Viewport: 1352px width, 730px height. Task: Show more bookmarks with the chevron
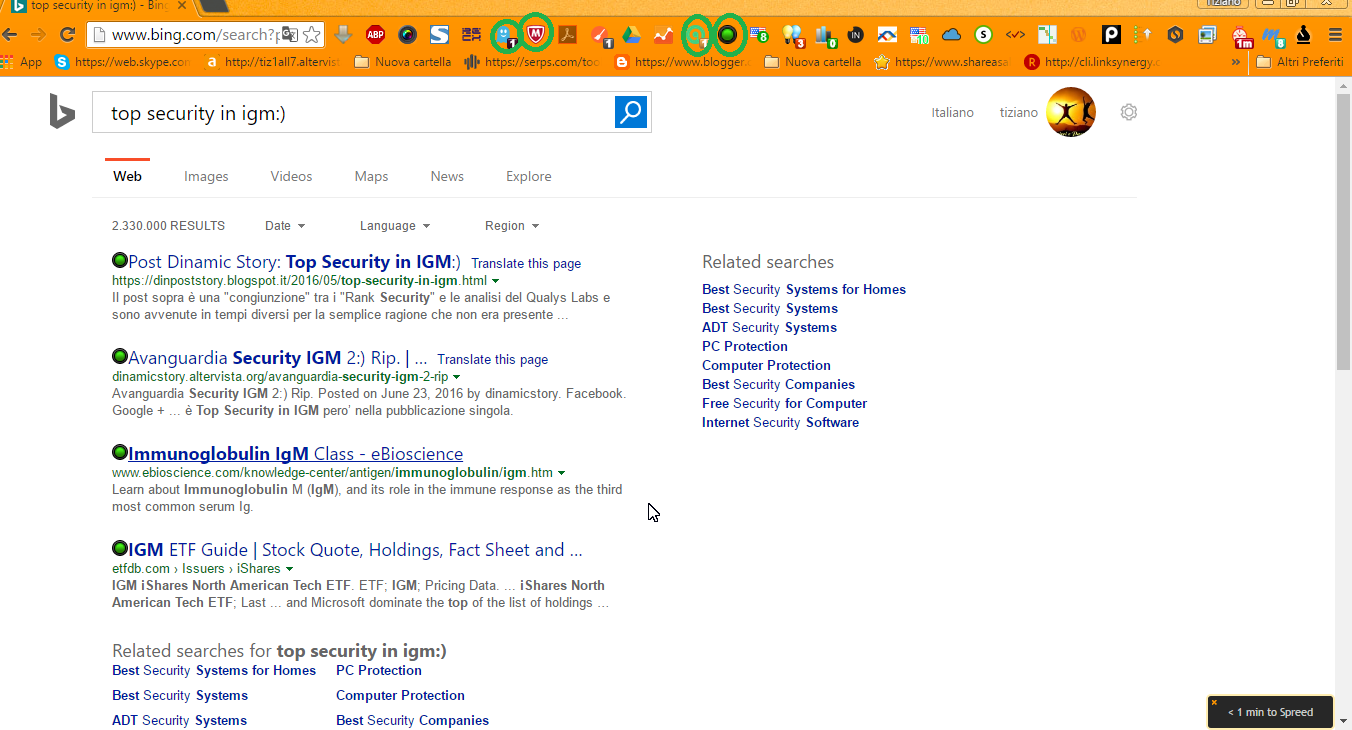(1236, 62)
